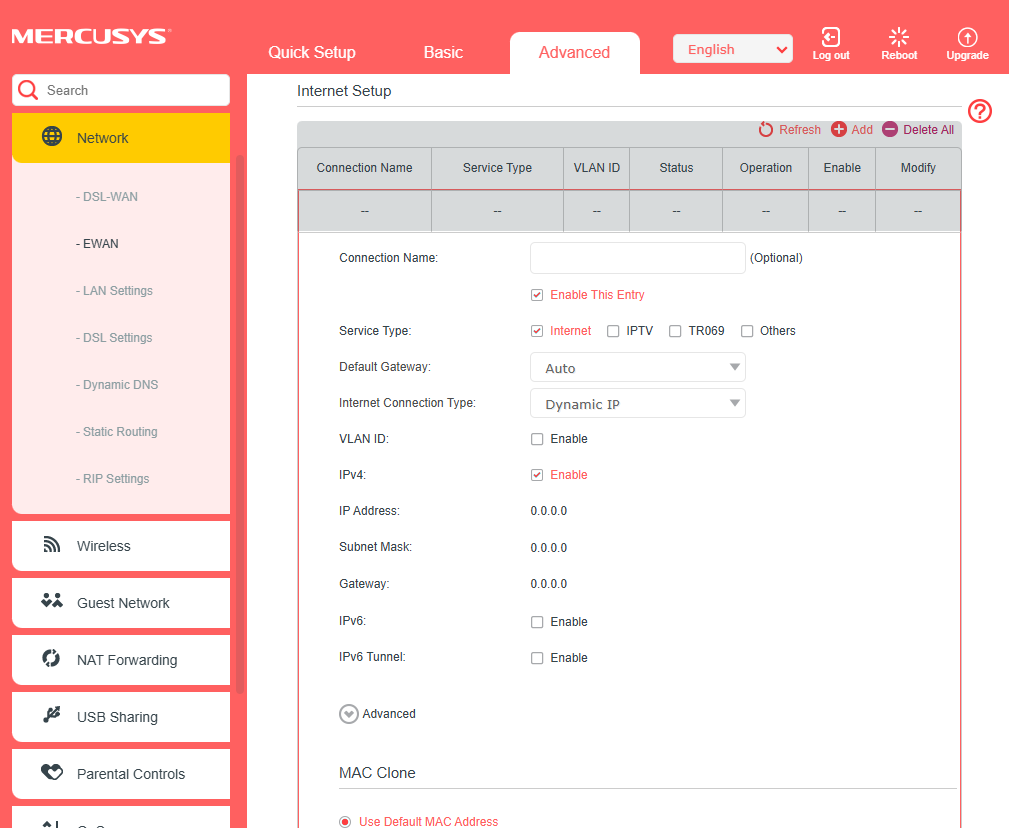Image resolution: width=1009 pixels, height=828 pixels.
Task: Open the Default Gateway dropdown
Action: point(637,367)
